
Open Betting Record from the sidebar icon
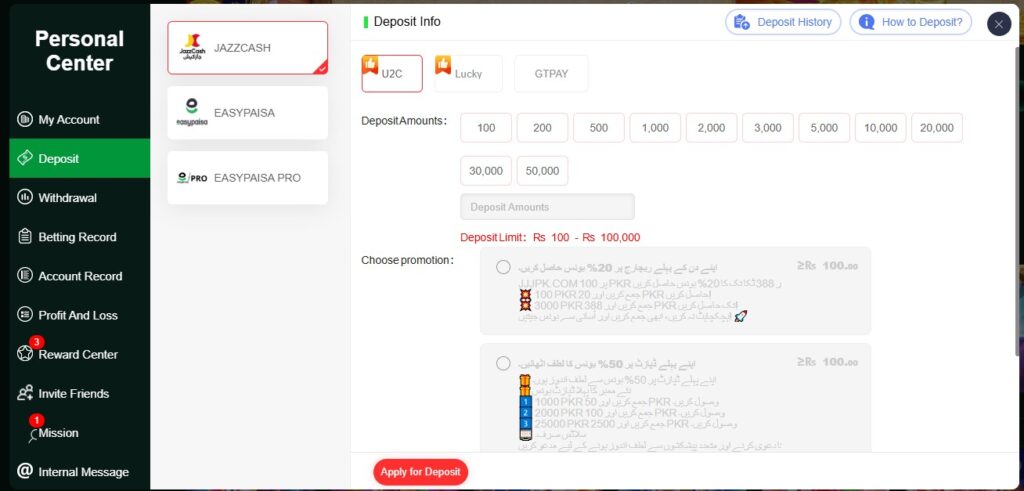25,237
